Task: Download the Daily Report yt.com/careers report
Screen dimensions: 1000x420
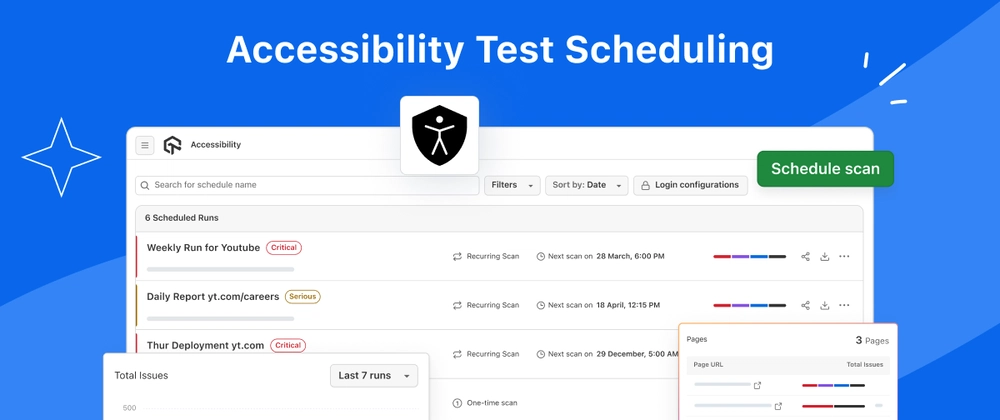Action: pos(825,305)
